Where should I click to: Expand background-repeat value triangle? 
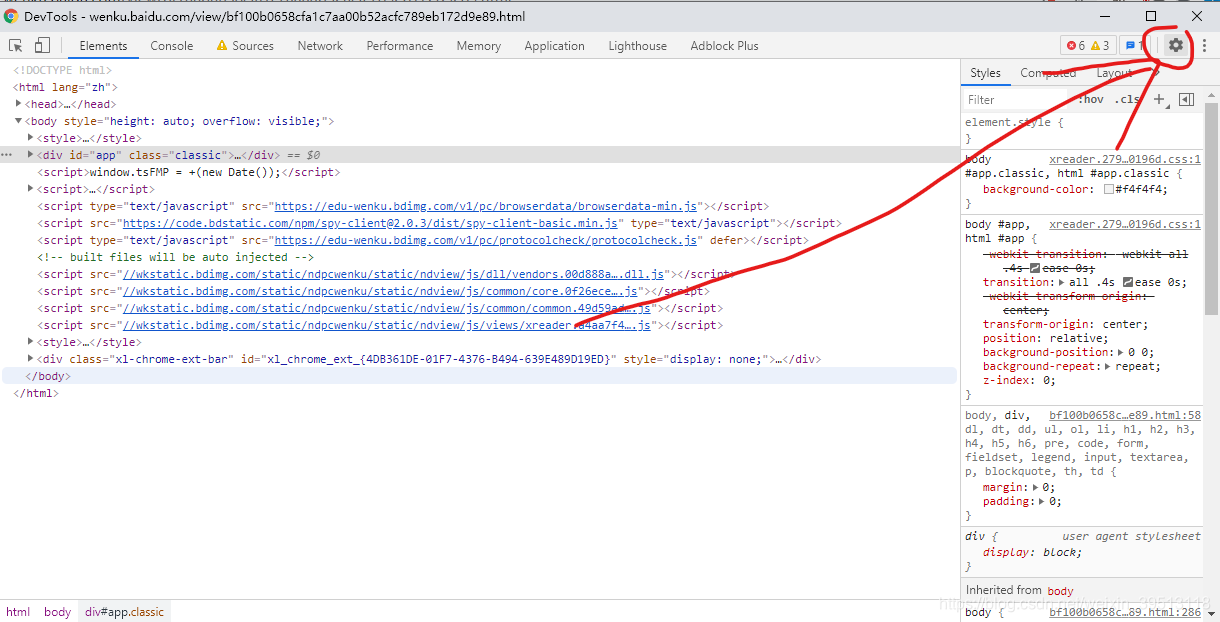[1106, 366]
